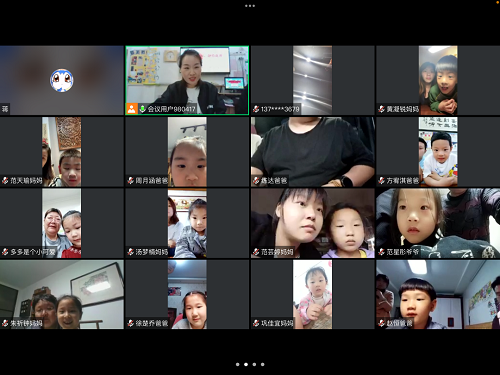Open the three-dot menu at top
Image resolution: width=500 pixels, height=375 pixels.
pyautogui.click(x=250, y=6)
